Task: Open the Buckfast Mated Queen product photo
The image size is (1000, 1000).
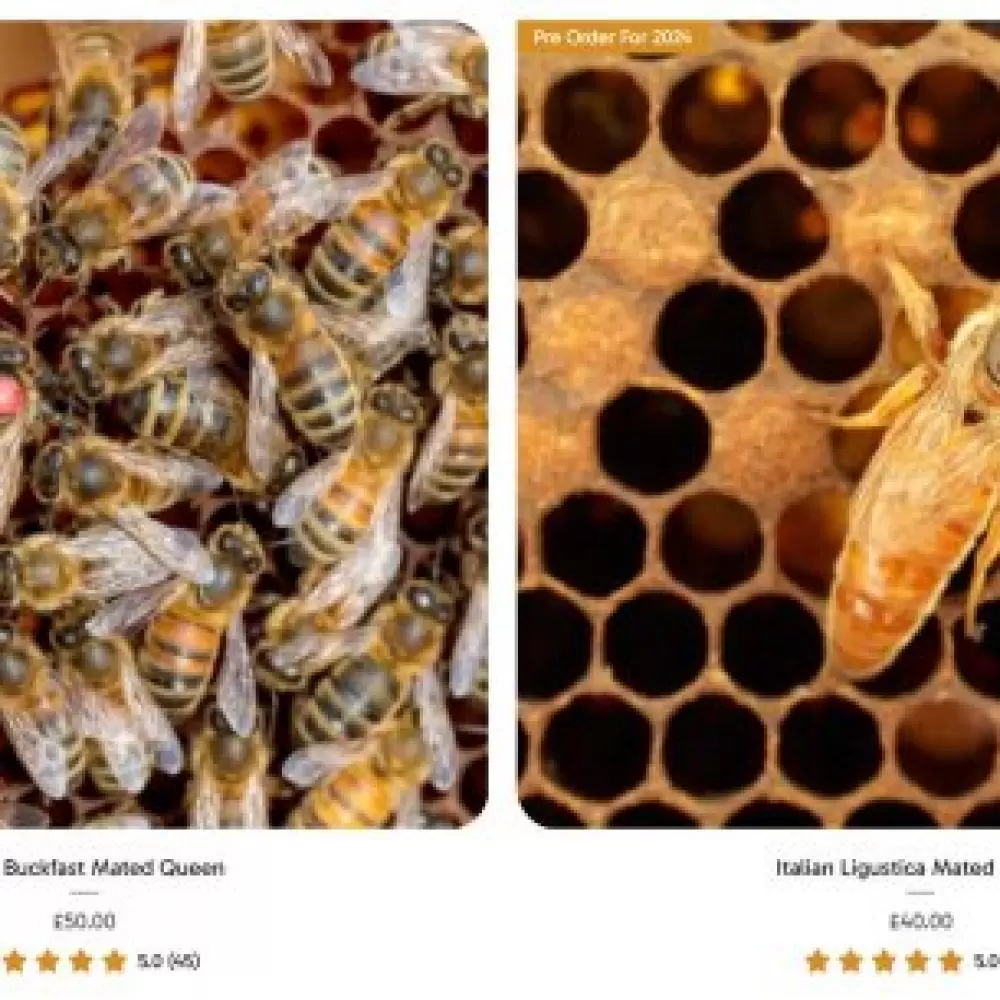Action: [244, 425]
